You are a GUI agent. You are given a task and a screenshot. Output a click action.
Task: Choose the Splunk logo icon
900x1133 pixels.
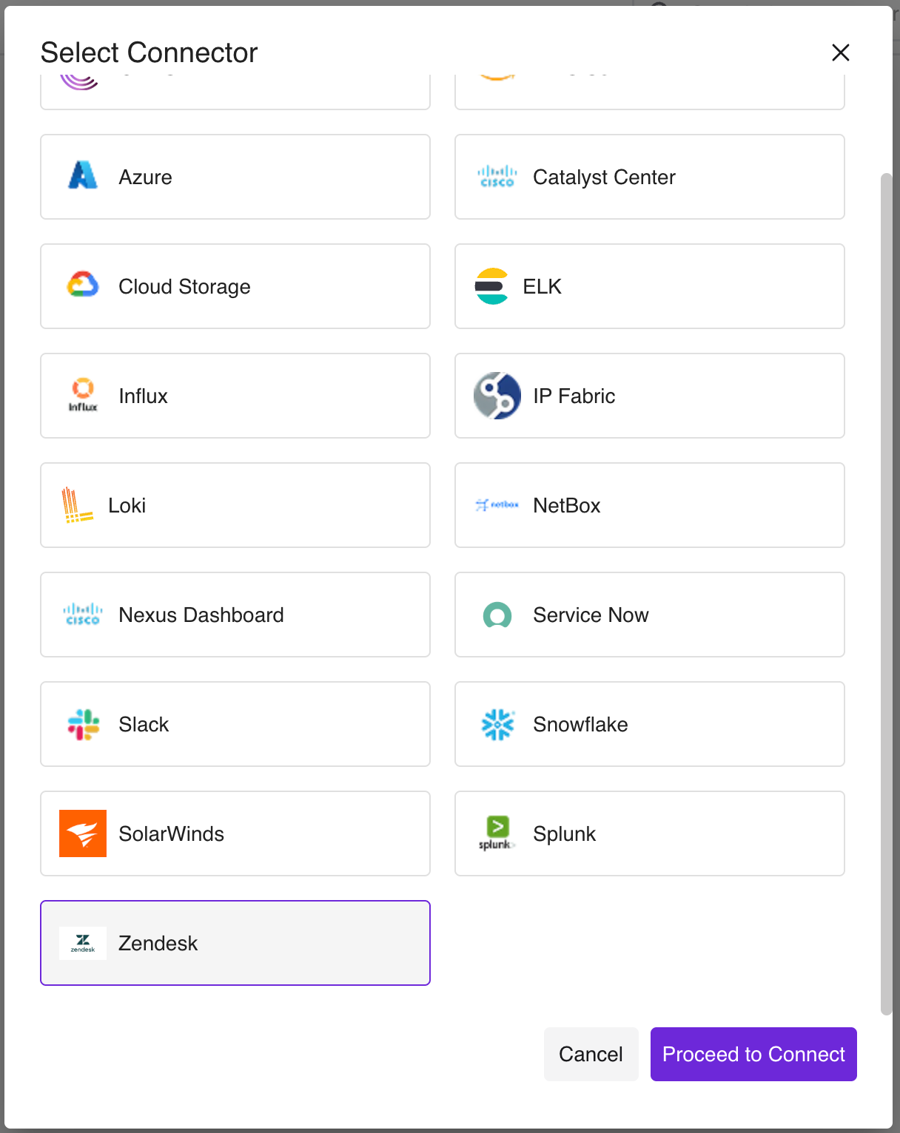(497, 834)
